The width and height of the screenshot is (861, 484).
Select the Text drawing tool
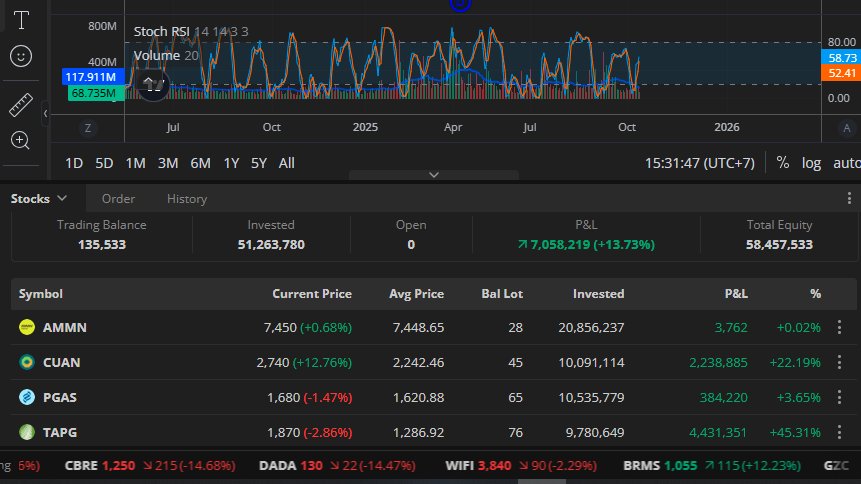pyautogui.click(x=21, y=20)
